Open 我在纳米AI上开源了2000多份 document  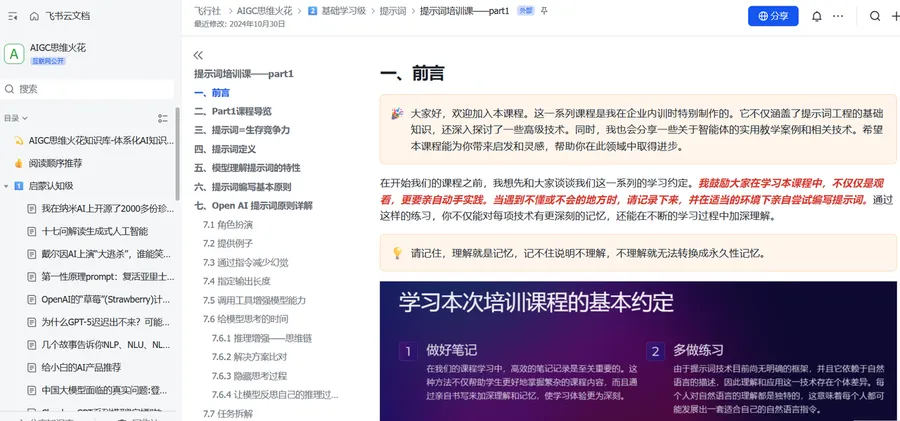coord(106,208)
